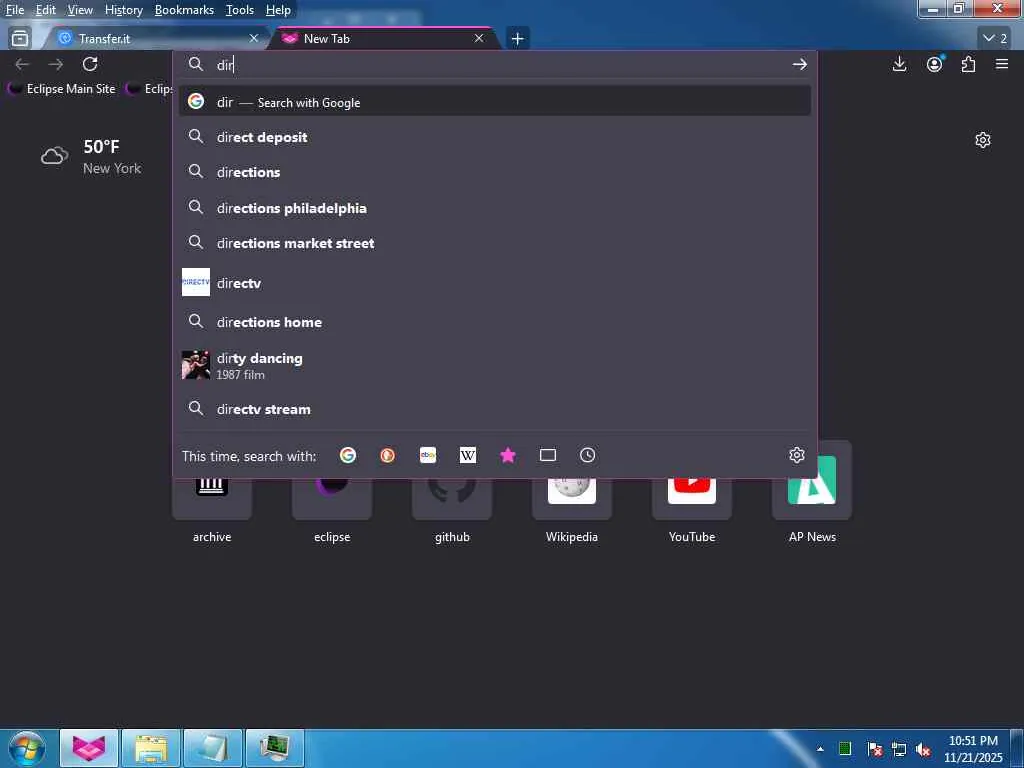Viewport: 1024px width, 768px height.
Task: Search bookmarks using the star icon
Action: point(507,455)
